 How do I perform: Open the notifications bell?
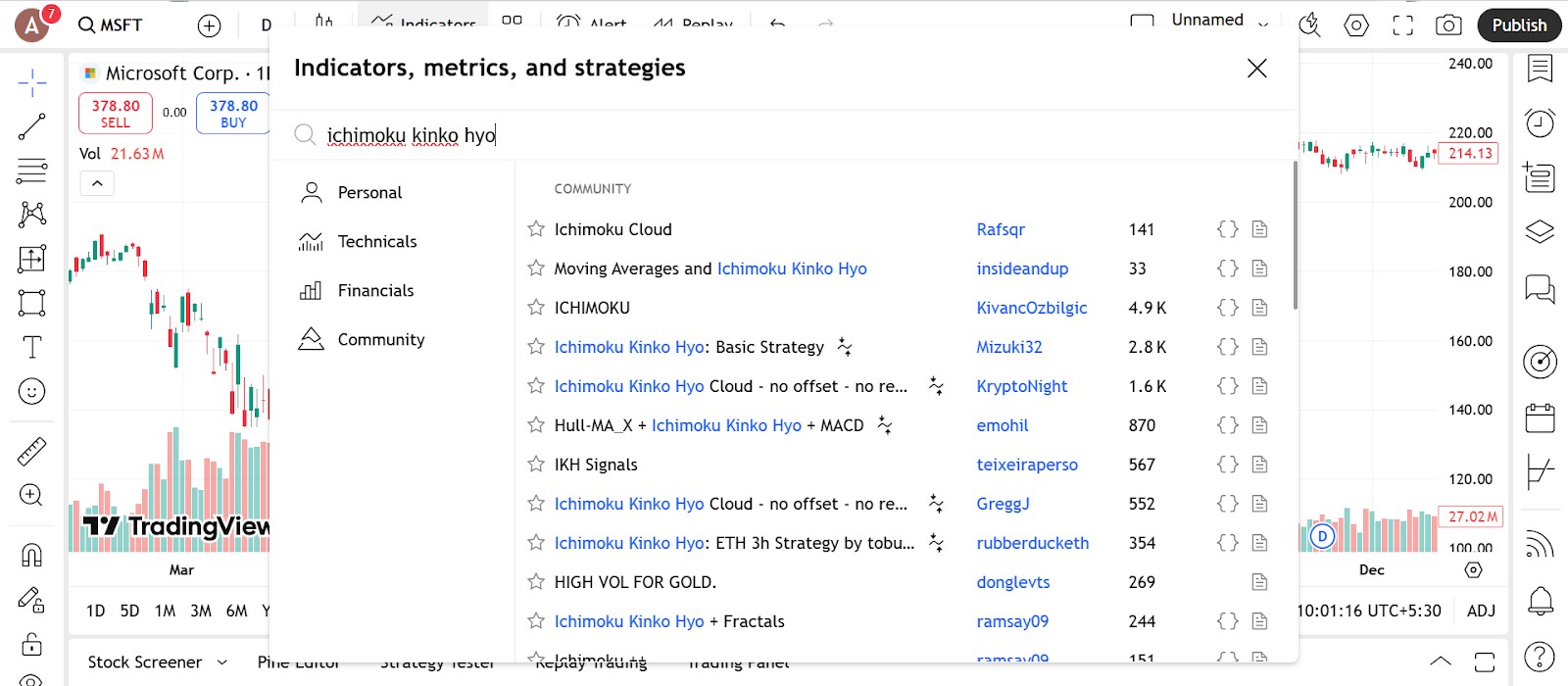[1541, 601]
